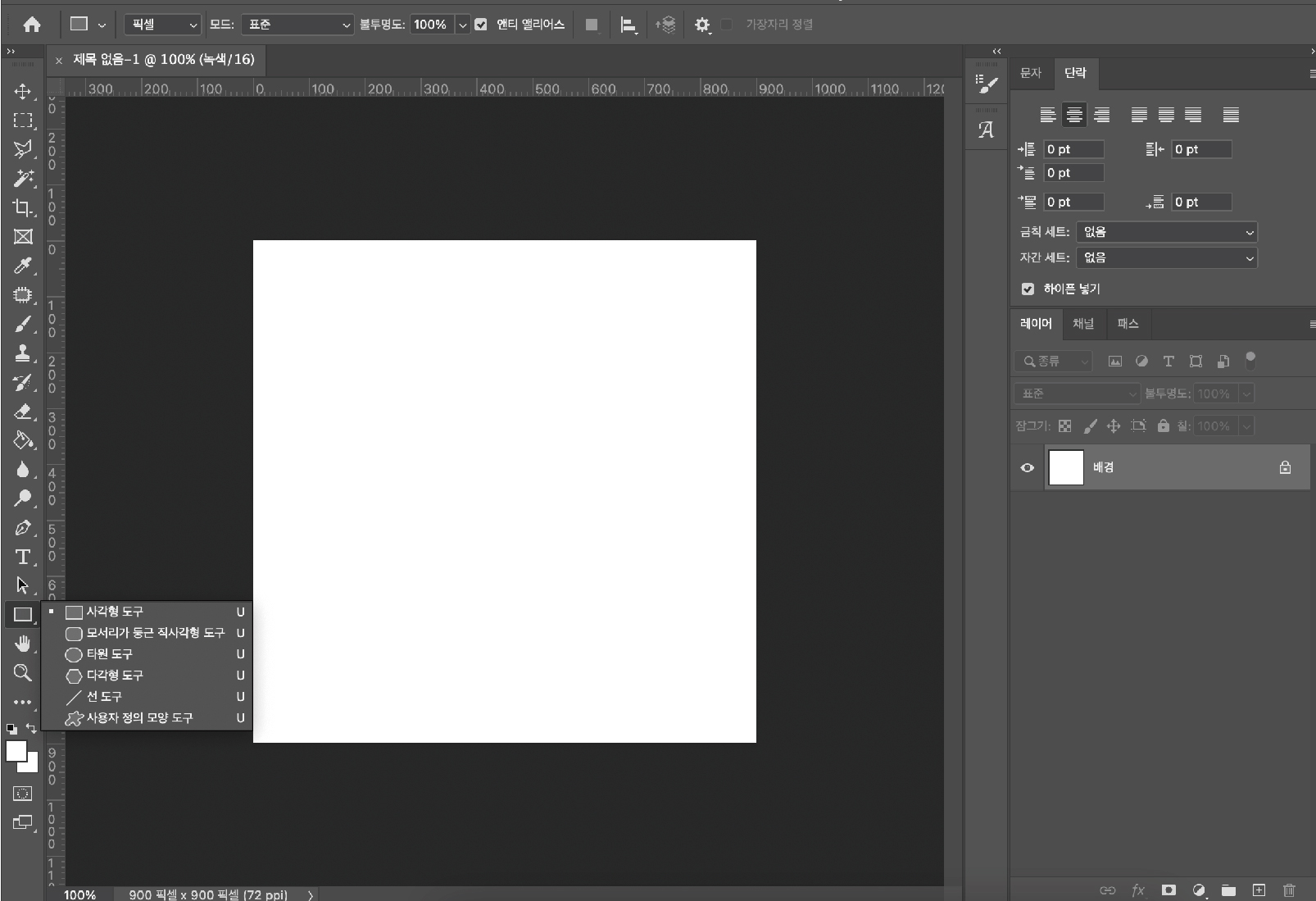The image size is (1316, 901).
Task: Choose Custom Shape tool from flyout
Action: tap(155, 718)
